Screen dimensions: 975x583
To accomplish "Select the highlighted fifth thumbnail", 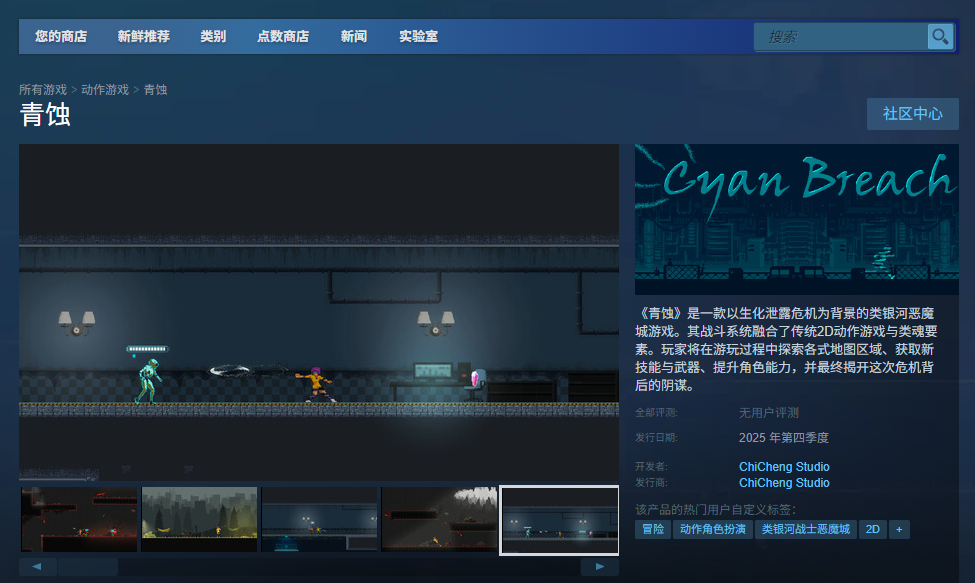I will coord(559,520).
